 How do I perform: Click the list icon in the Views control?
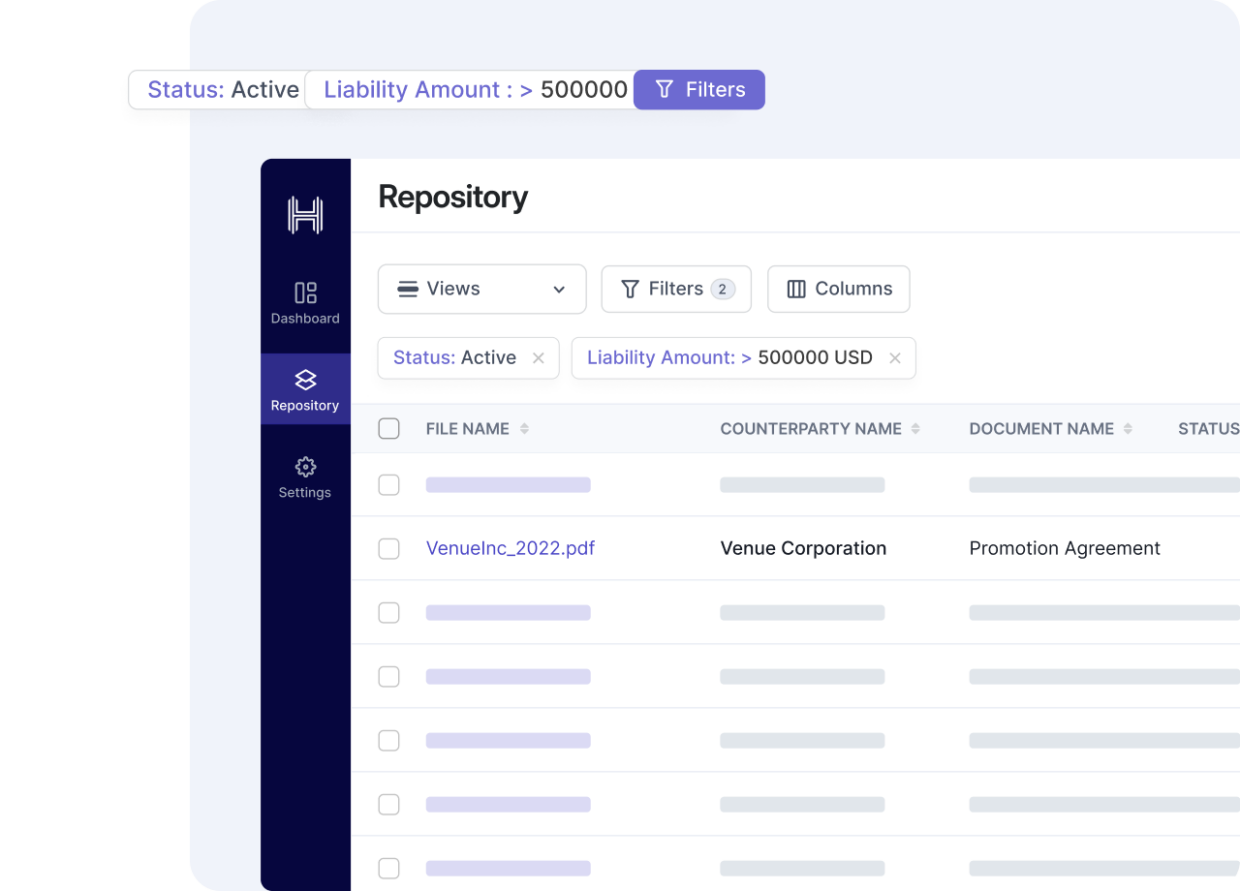[407, 288]
